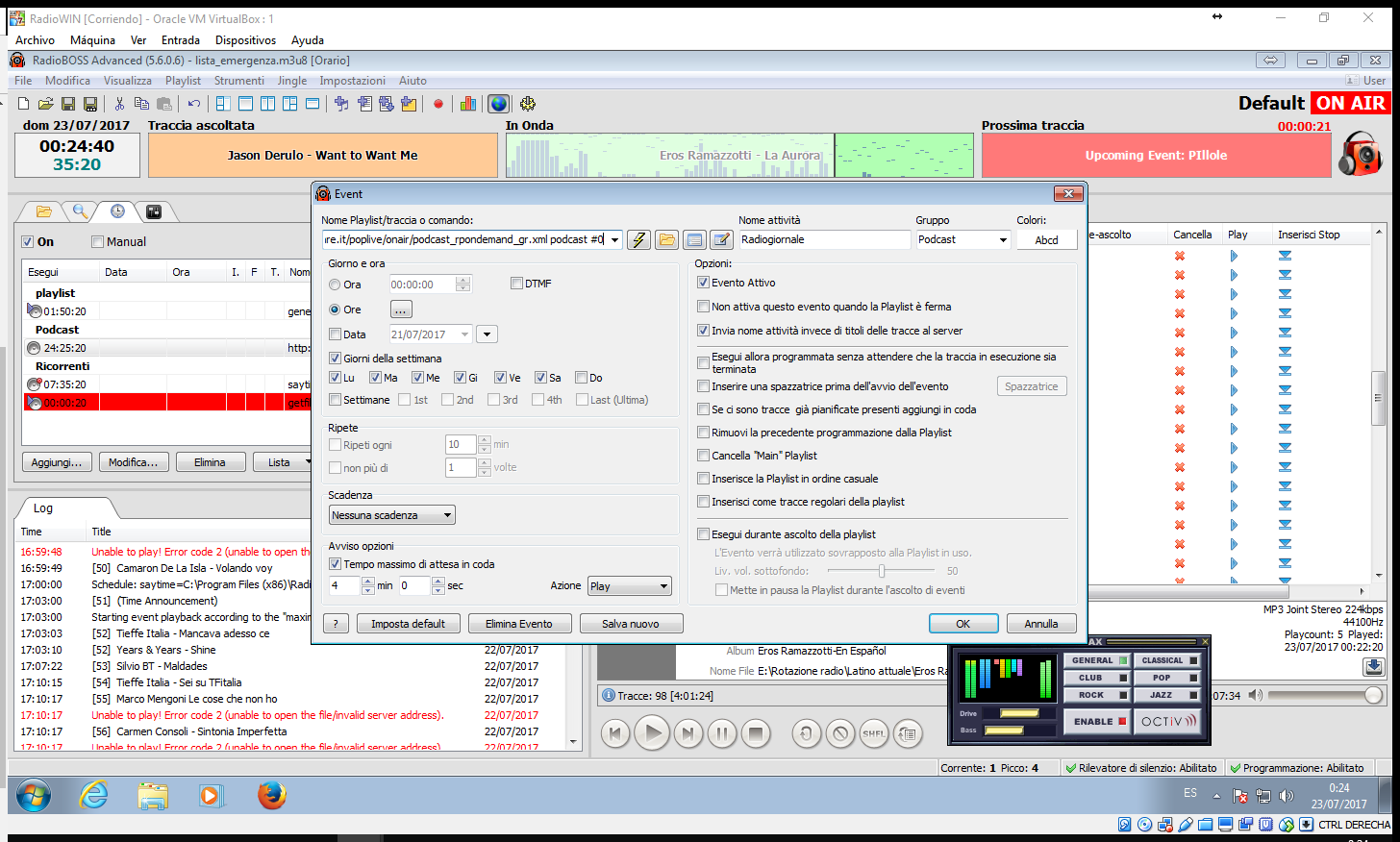Screen dimensions: 1400x842
Task: Open the Jingle menu
Action: tap(292, 81)
